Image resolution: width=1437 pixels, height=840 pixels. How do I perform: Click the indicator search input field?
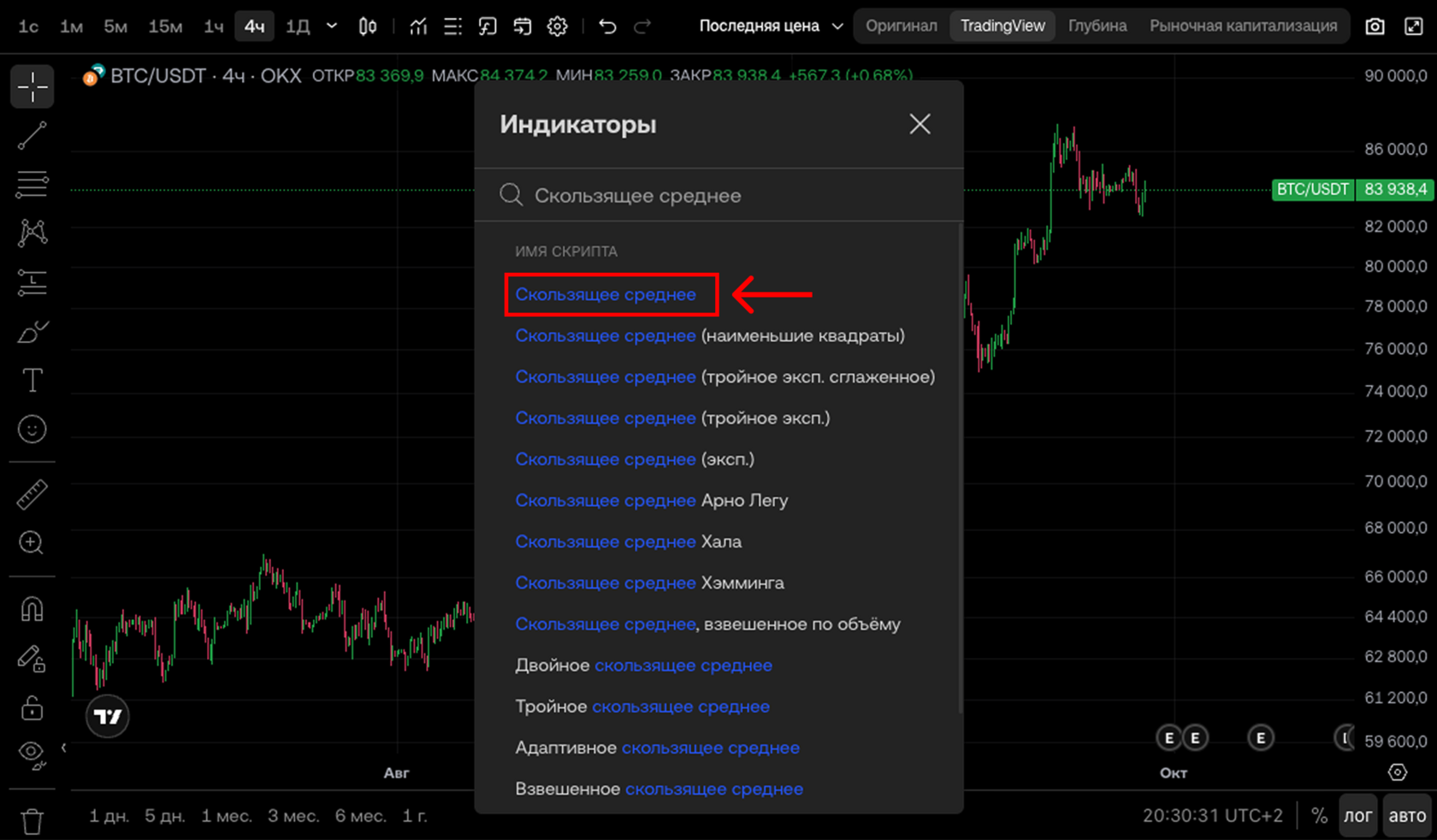tap(718, 195)
